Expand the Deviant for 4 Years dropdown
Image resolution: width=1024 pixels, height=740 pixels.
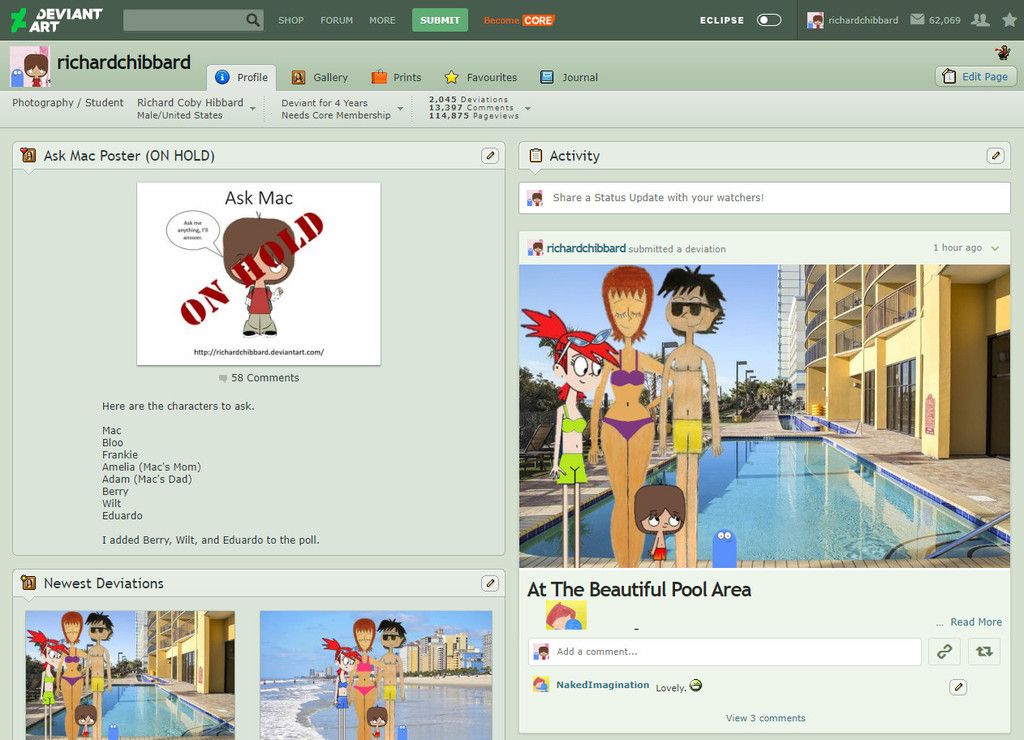(x=400, y=109)
